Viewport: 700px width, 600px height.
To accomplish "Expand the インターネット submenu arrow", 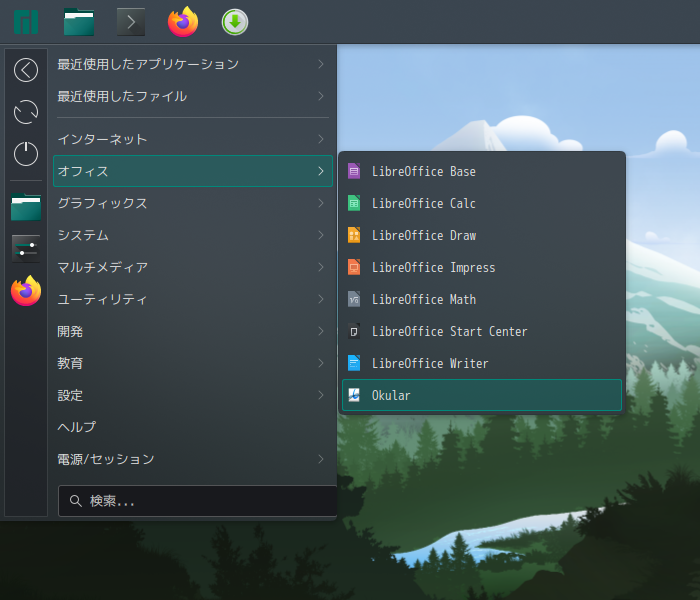I will pyautogui.click(x=321, y=139).
